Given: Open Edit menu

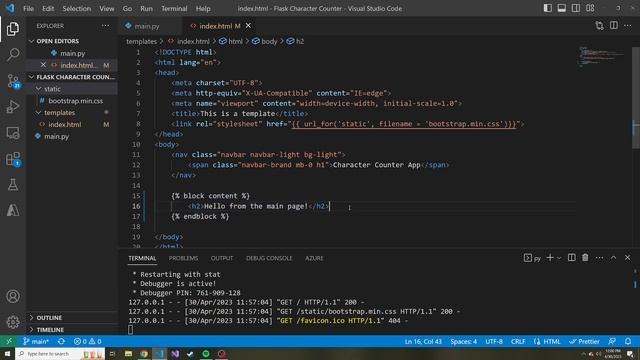Looking at the screenshot, I should pyautogui.click(x=48, y=8).
